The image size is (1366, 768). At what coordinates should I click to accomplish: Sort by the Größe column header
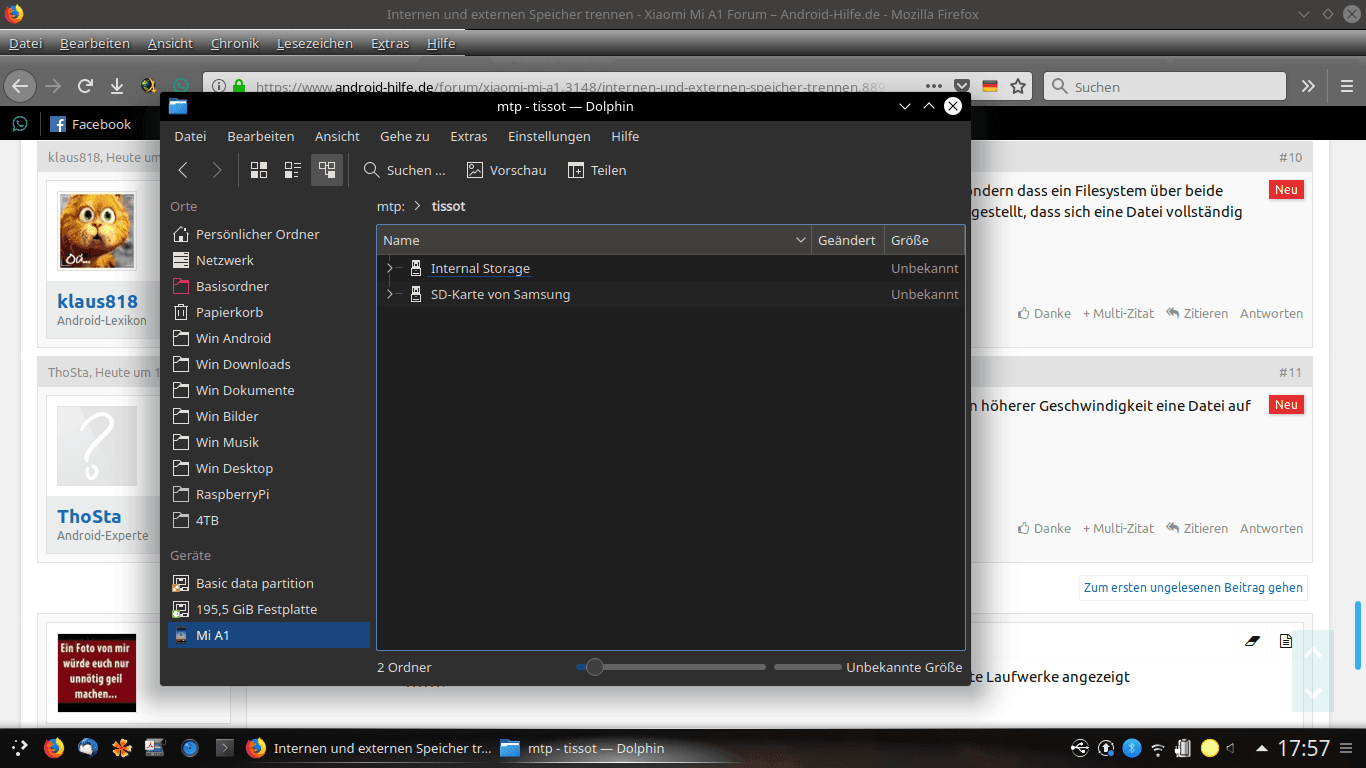924,240
